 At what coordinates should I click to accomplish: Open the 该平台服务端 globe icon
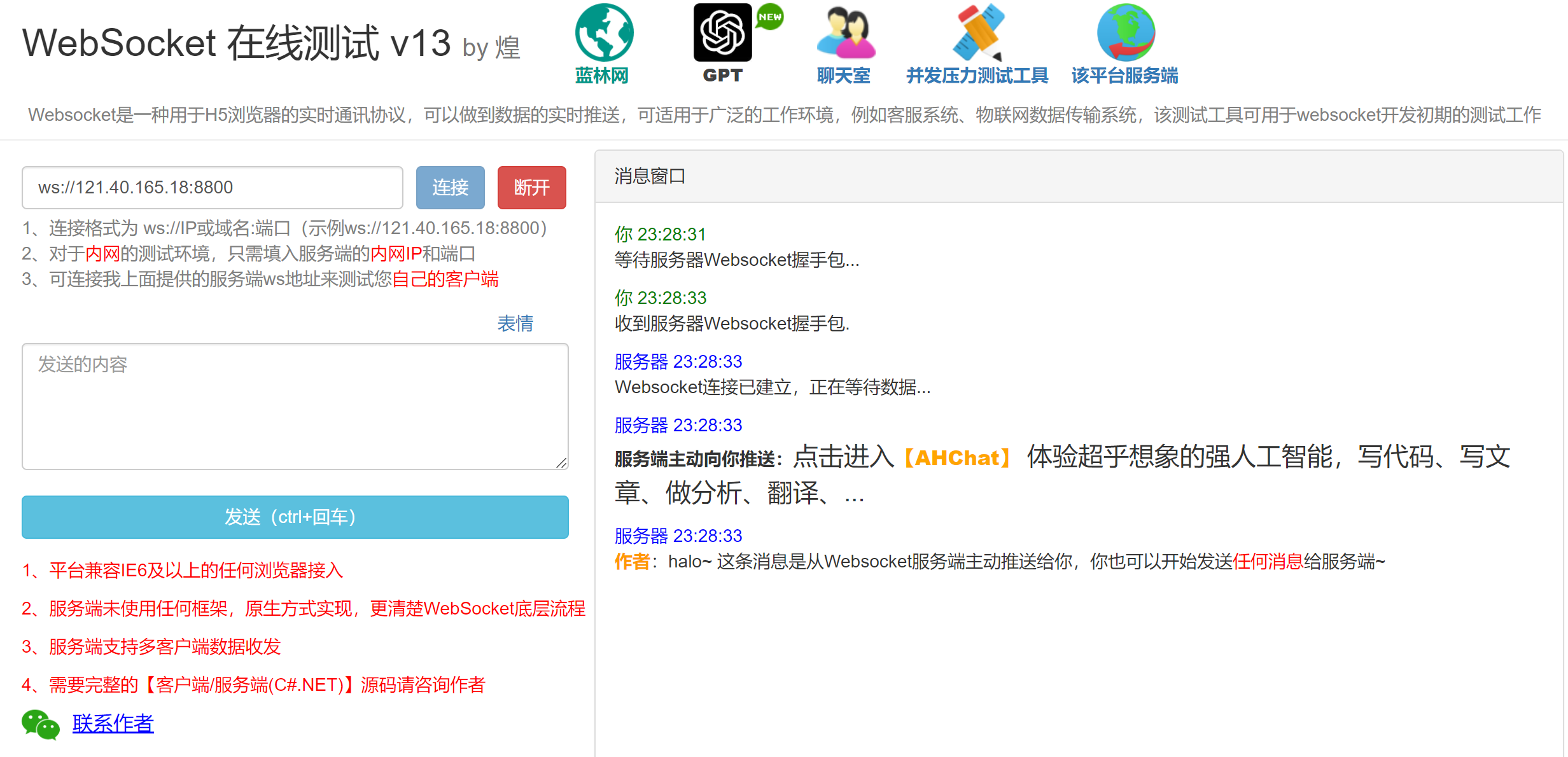(1125, 33)
